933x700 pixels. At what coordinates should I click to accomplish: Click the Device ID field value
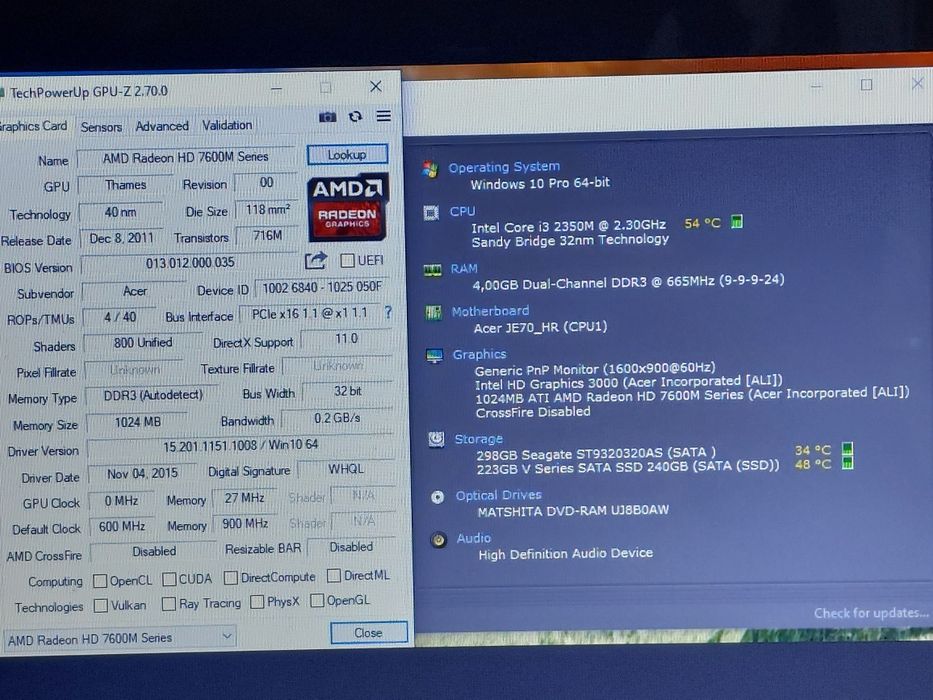point(322,287)
